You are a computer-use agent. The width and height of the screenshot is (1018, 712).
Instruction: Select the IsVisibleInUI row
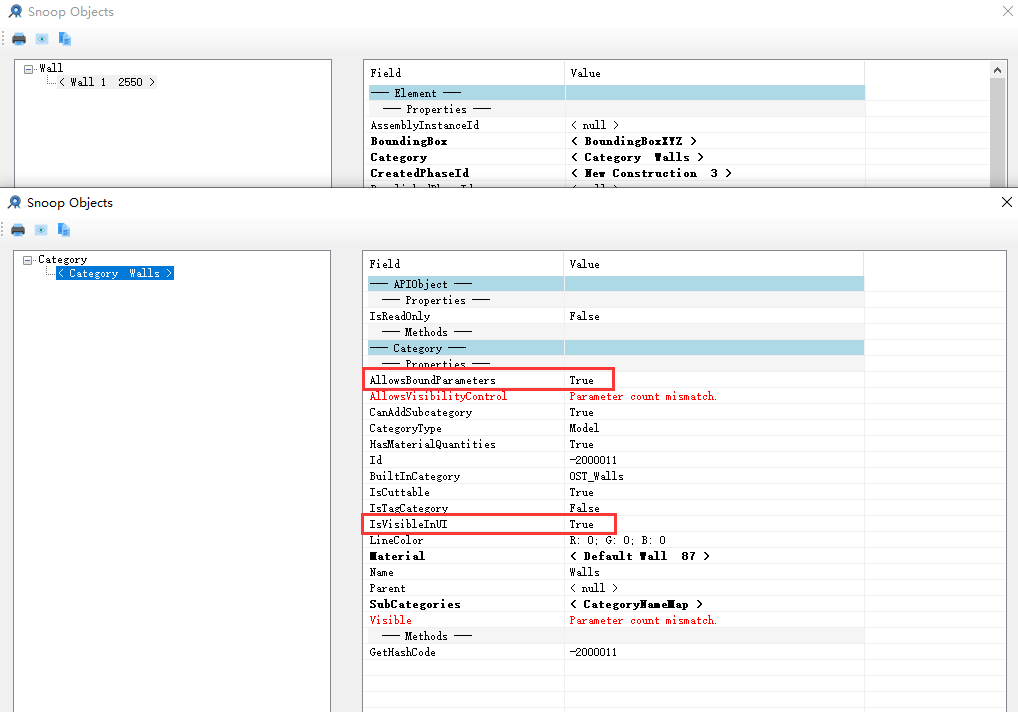(x=615, y=524)
